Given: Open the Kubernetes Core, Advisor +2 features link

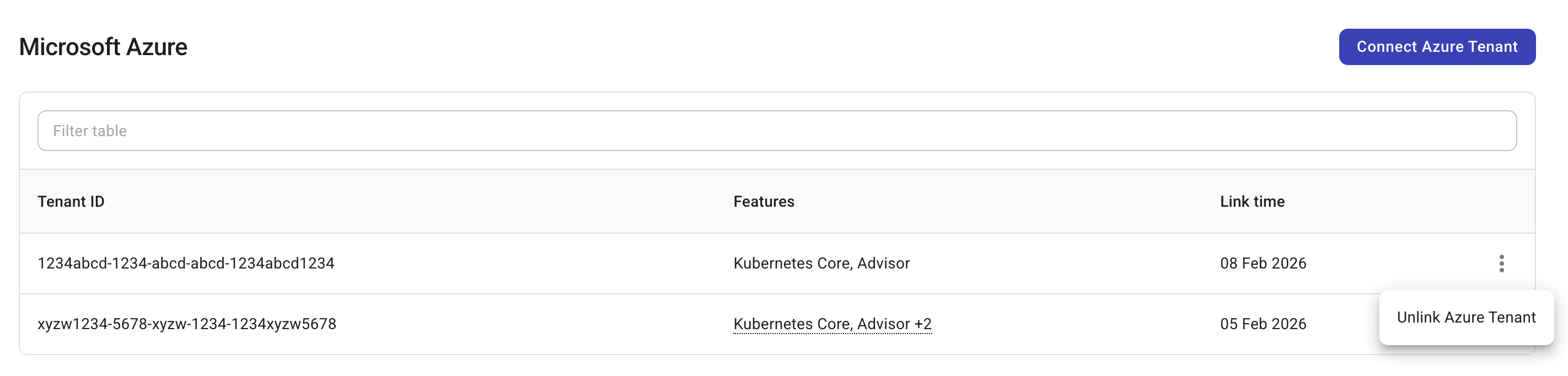Looking at the screenshot, I should pyautogui.click(x=833, y=324).
